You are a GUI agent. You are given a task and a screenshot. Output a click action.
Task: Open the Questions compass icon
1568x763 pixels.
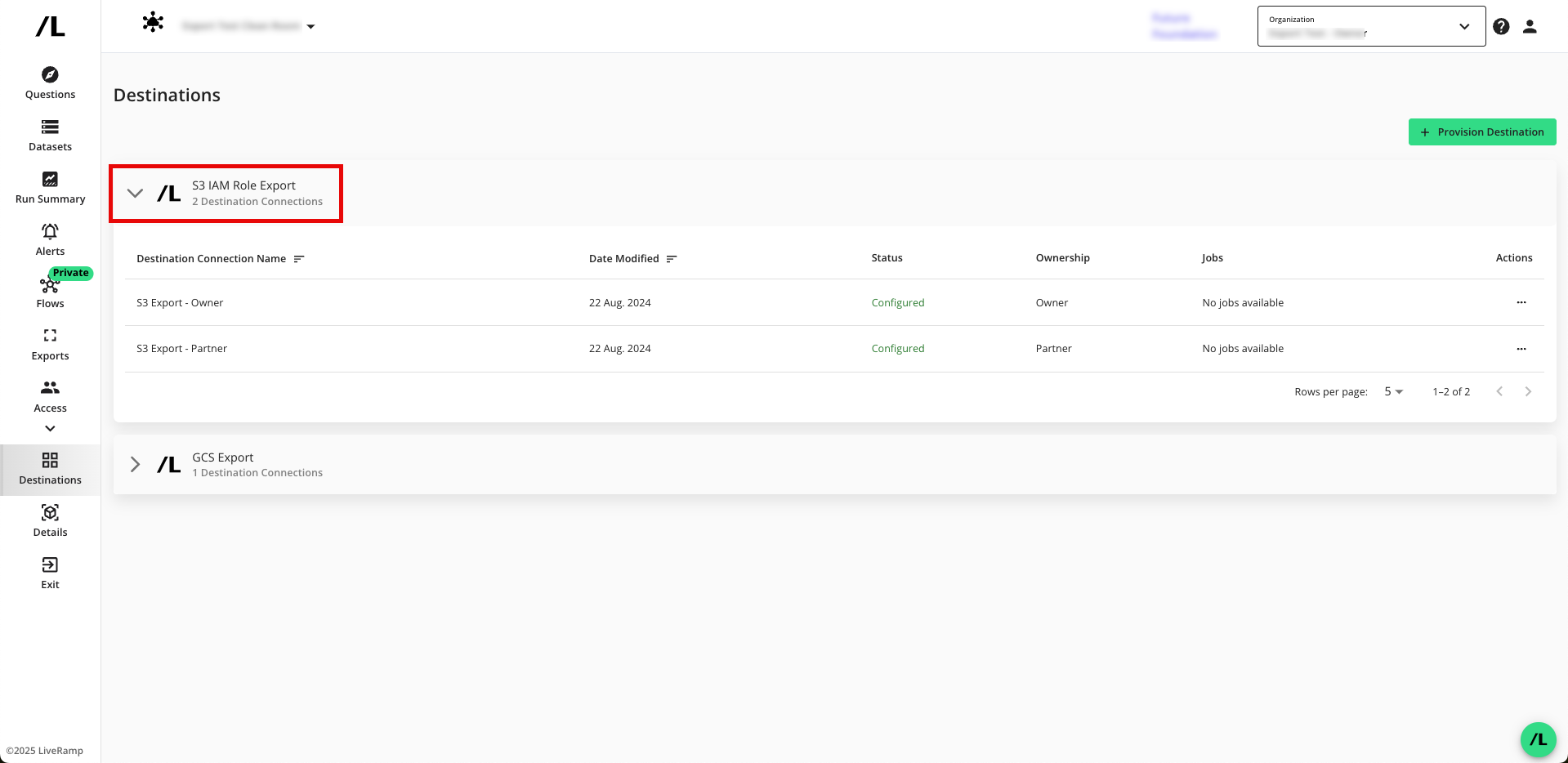point(50,75)
